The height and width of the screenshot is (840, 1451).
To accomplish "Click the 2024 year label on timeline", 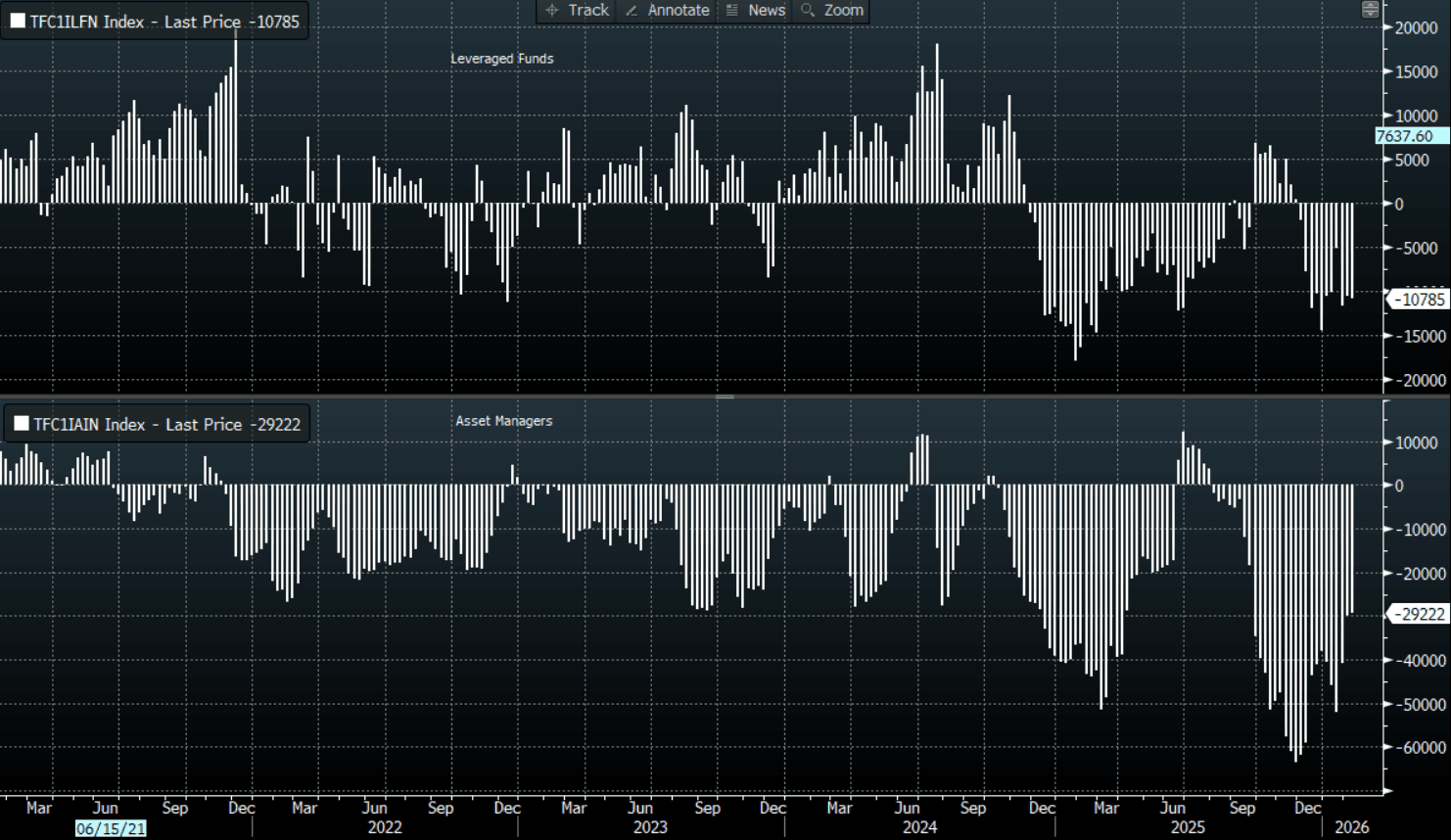I will (x=919, y=827).
